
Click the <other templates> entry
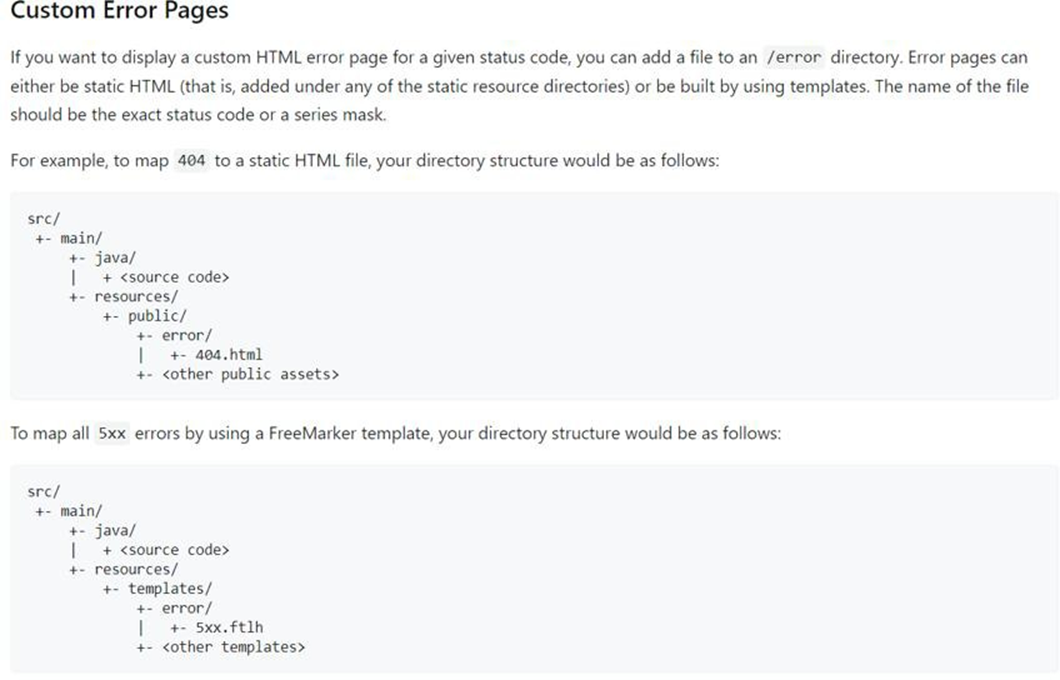pyautogui.click(x=233, y=648)
